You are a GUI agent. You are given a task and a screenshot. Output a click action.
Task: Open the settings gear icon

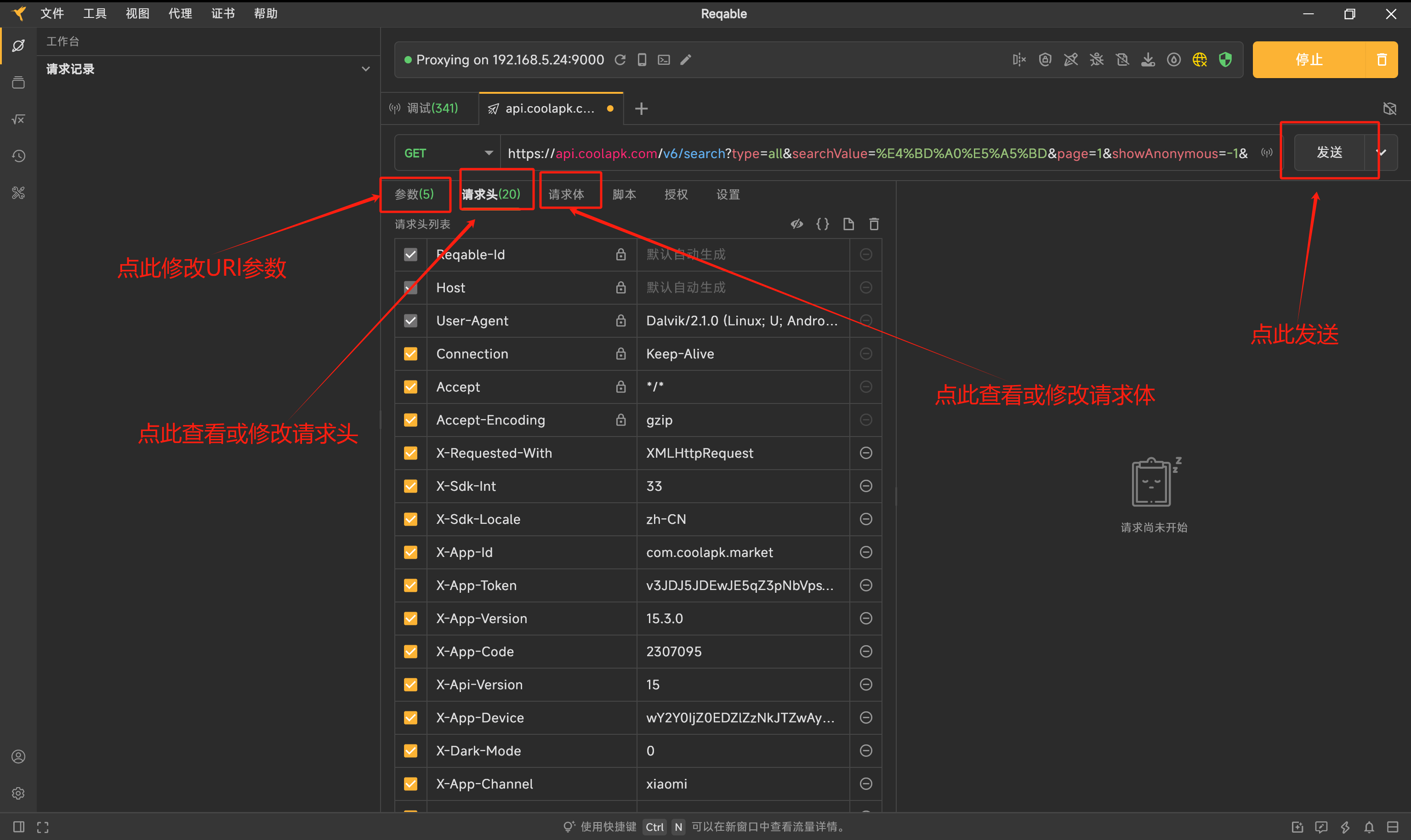(x=19, y=793)
